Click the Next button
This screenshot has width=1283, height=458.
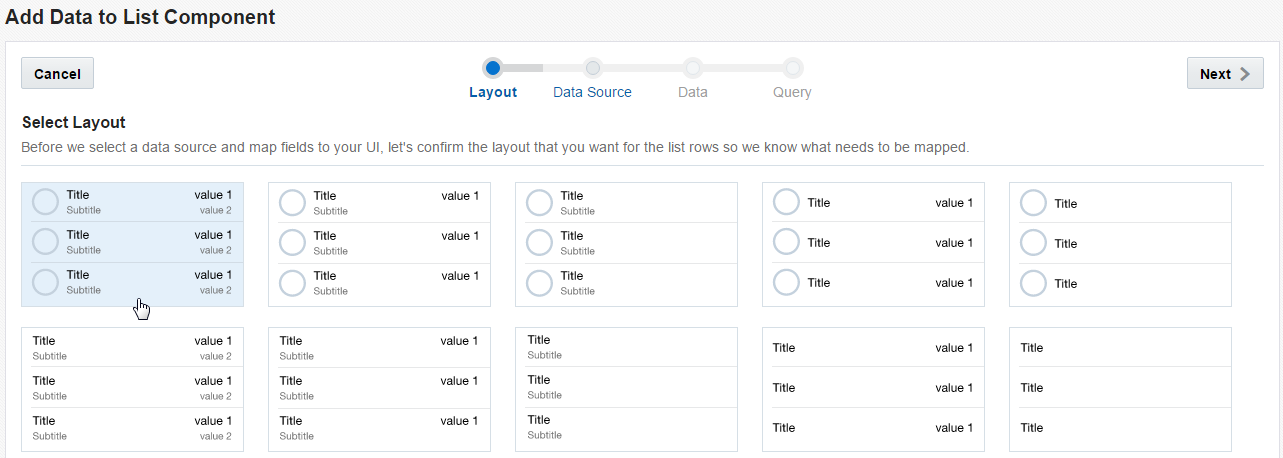pos(1224,74)
